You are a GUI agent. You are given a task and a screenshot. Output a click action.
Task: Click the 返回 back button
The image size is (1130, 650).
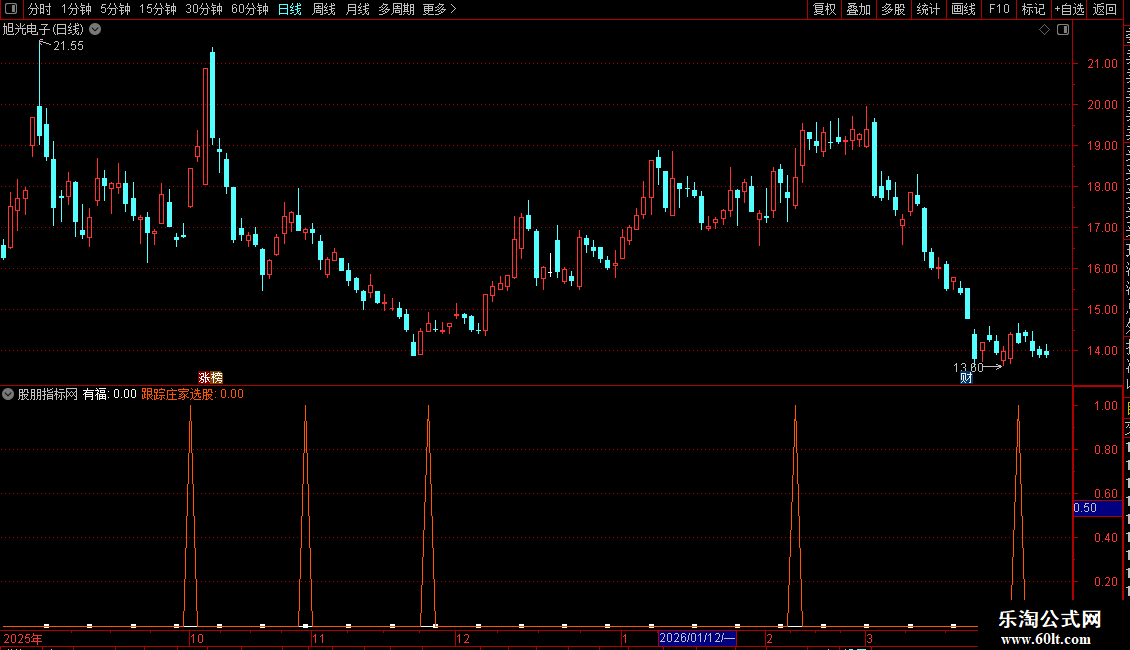[1104, 9]
